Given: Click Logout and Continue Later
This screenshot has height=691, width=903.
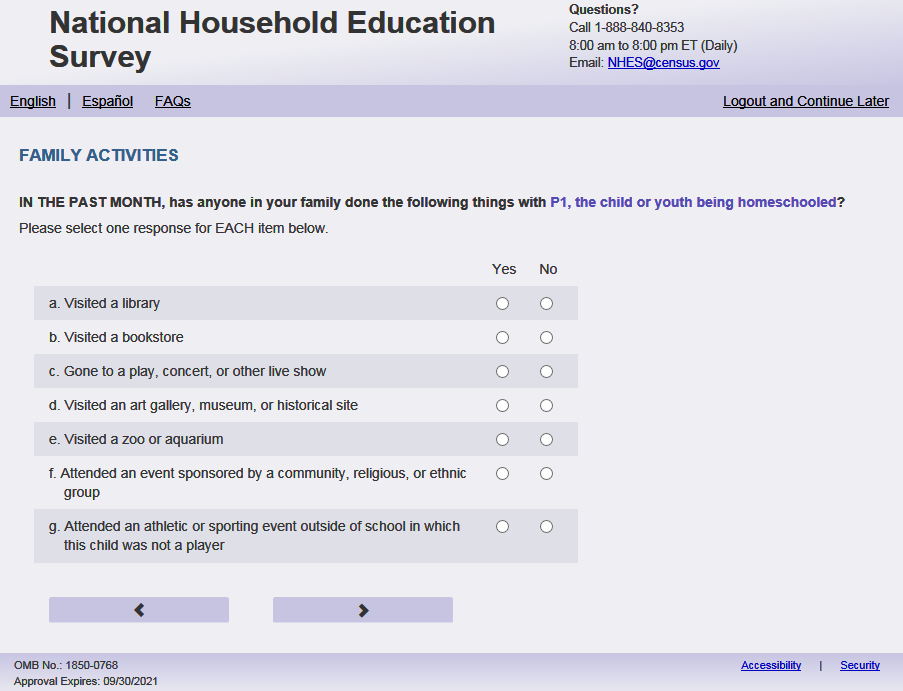Looking at the screenshot, I should pyautogui.click(x=805, y=101).
